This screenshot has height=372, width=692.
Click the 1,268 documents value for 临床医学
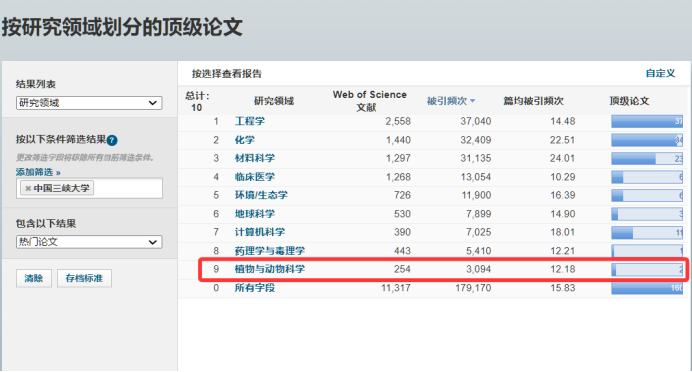click(398, 177)
